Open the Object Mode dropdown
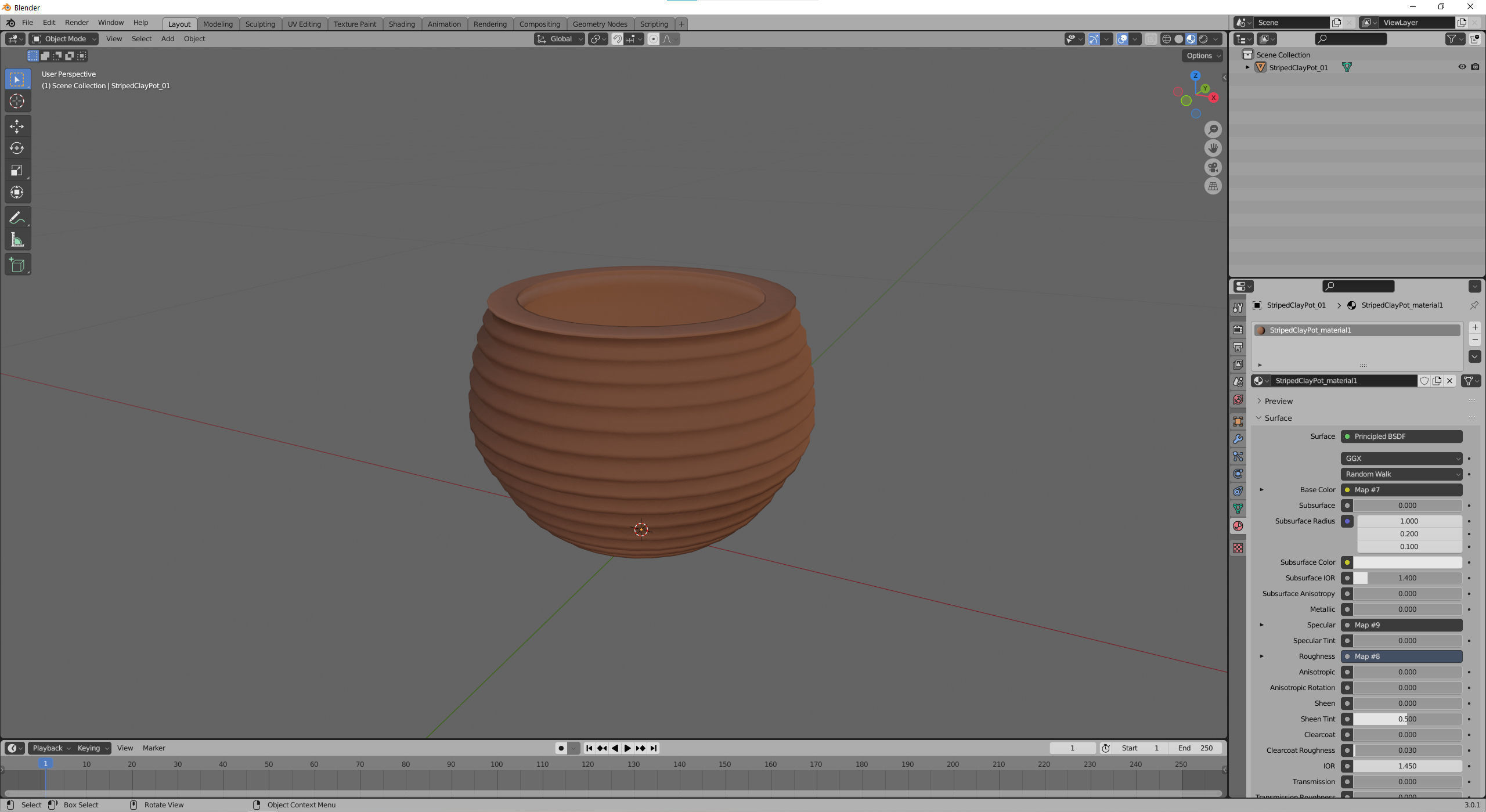Viewport: 1486px width, 812px height. pyautogui.click(x=63, y=39)
